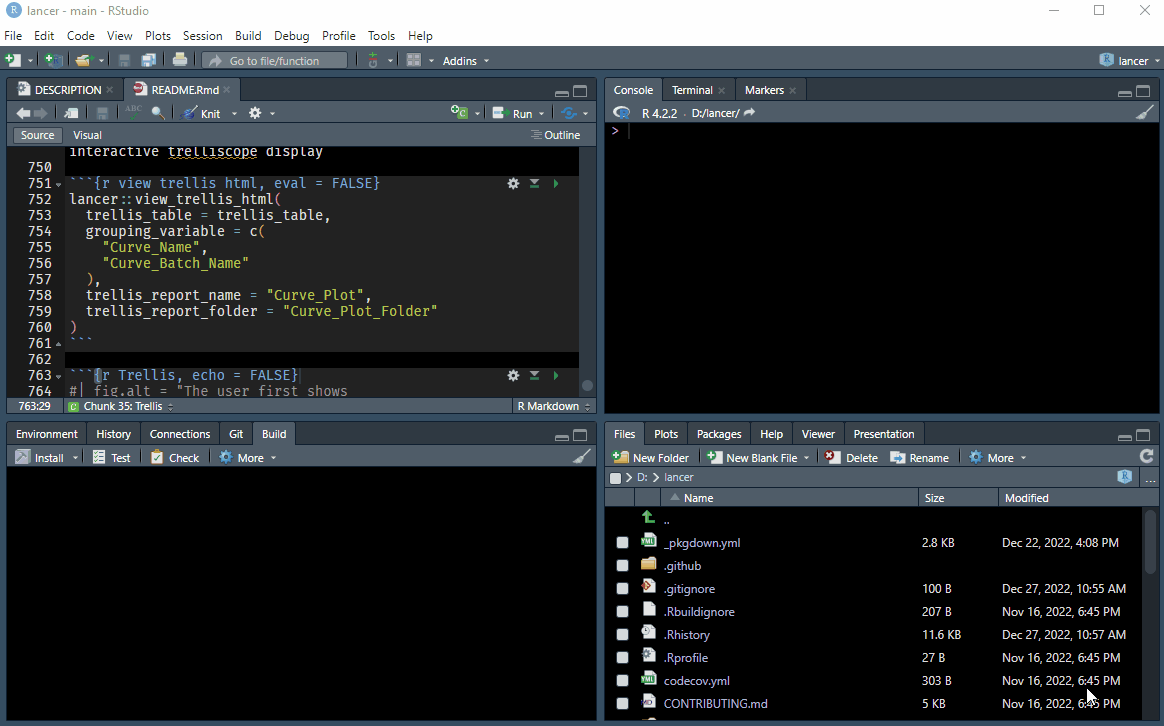Click the Check package button
The image size is (1164, 726).
(175, 457)
